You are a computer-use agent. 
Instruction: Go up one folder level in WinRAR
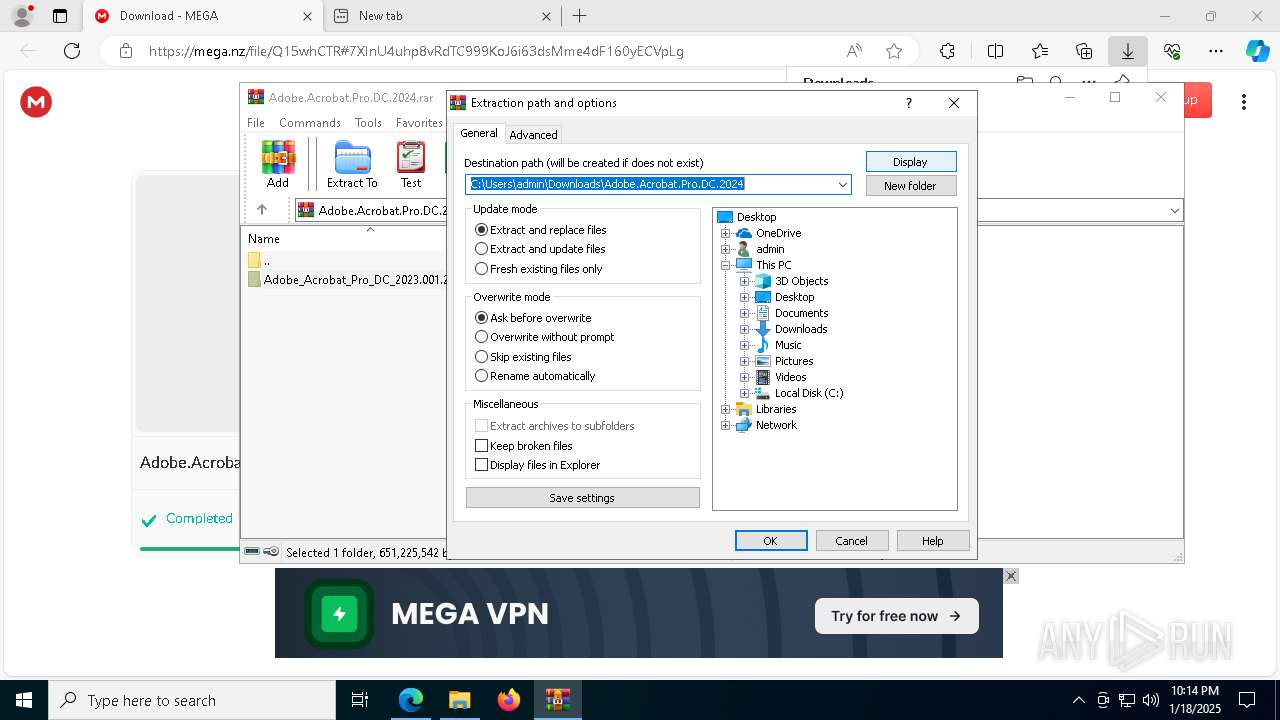[262, 210]
